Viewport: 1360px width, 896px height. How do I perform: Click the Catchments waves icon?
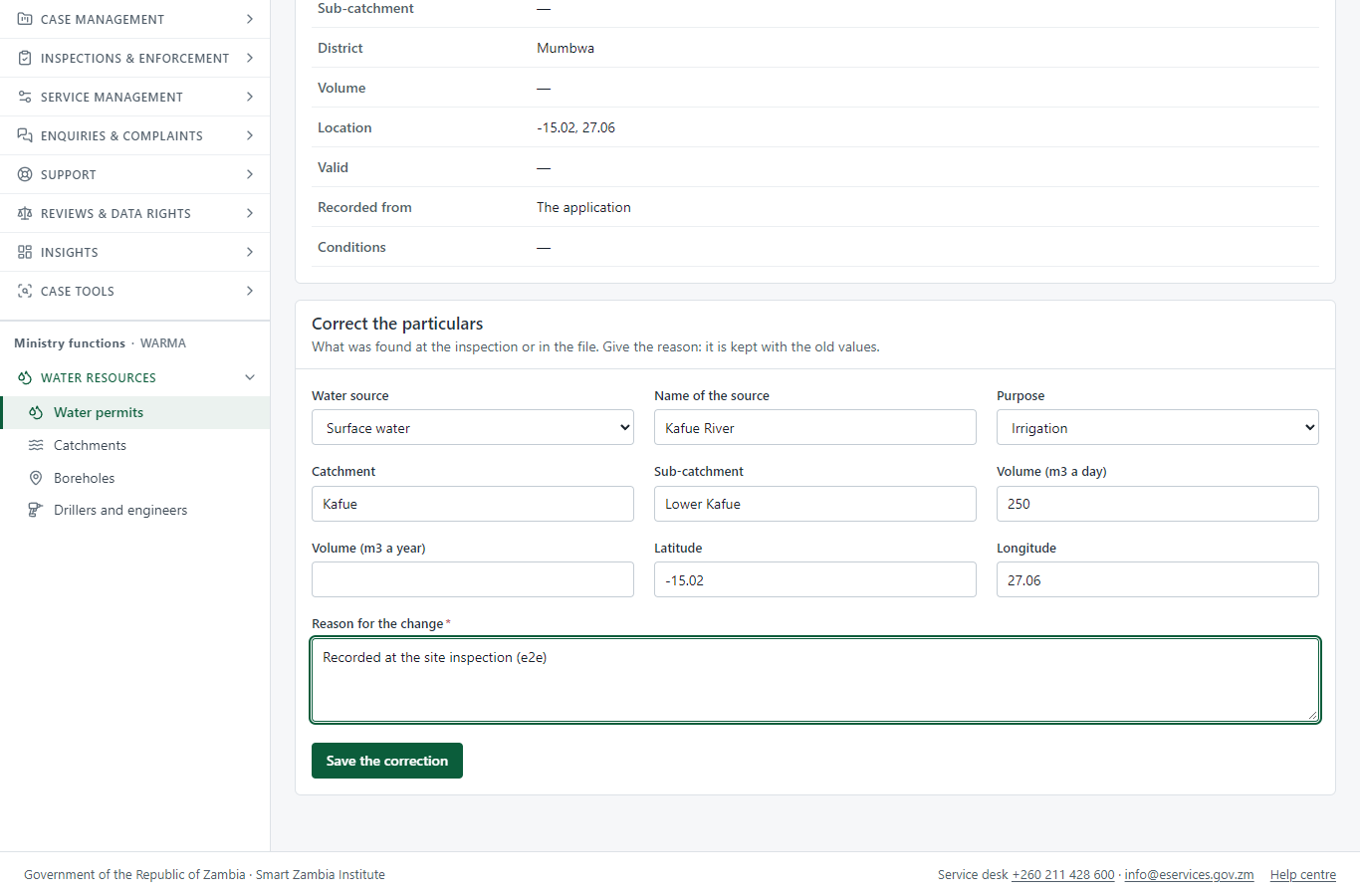[36, 445]
